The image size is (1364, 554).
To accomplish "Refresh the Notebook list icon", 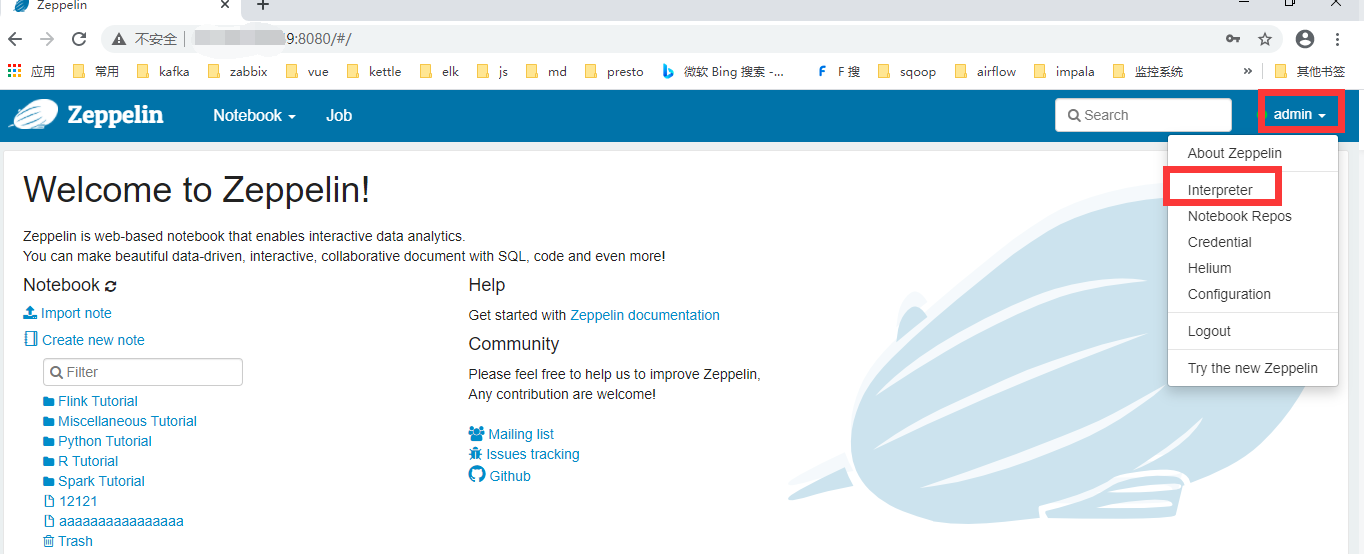I will (x=110, y=286).
